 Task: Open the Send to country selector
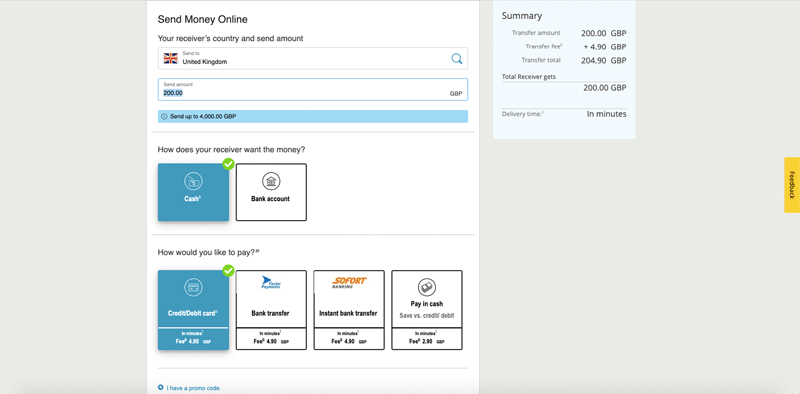point(313,58)
